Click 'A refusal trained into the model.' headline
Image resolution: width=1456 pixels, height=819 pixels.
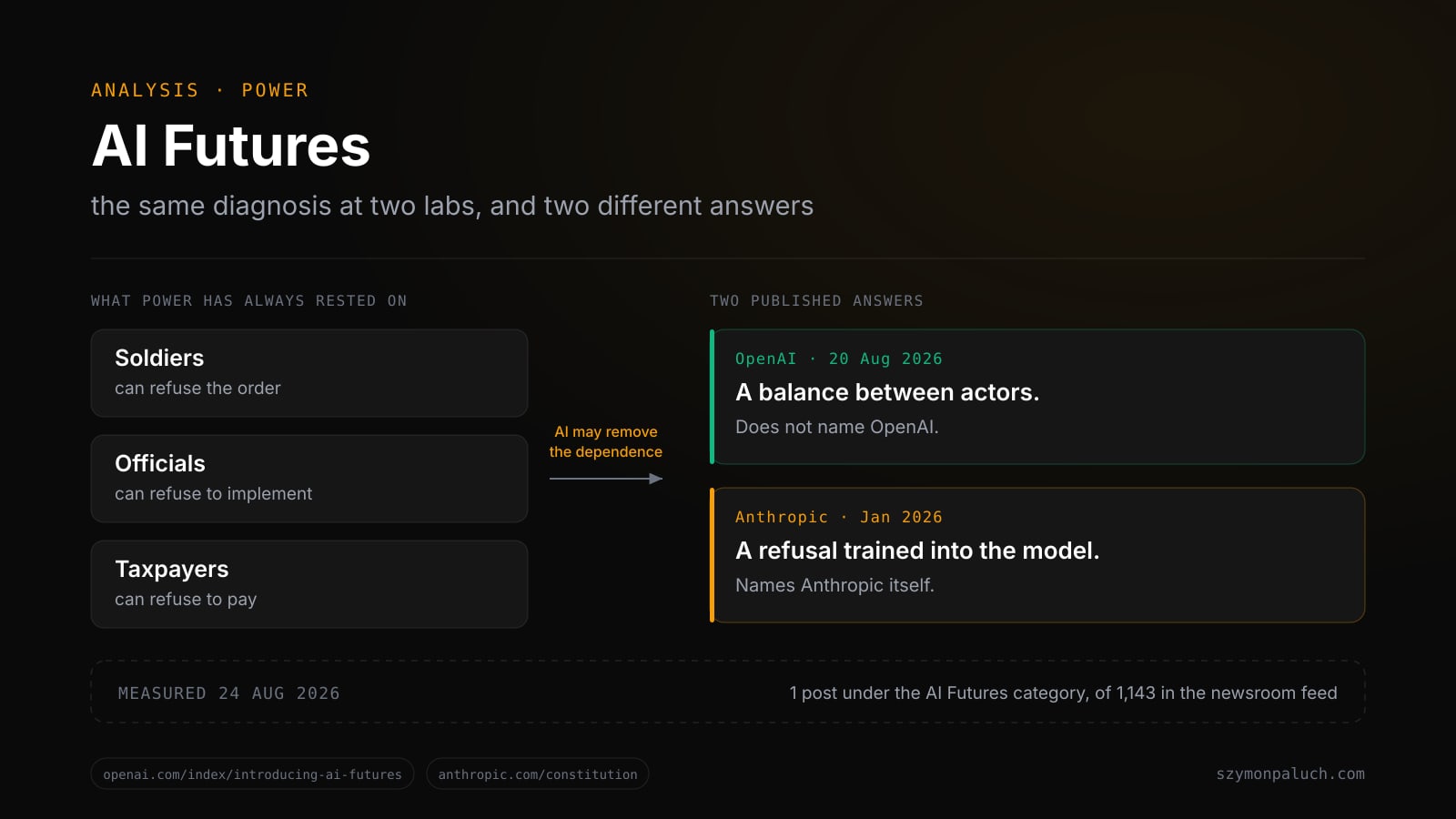[917, 551]
